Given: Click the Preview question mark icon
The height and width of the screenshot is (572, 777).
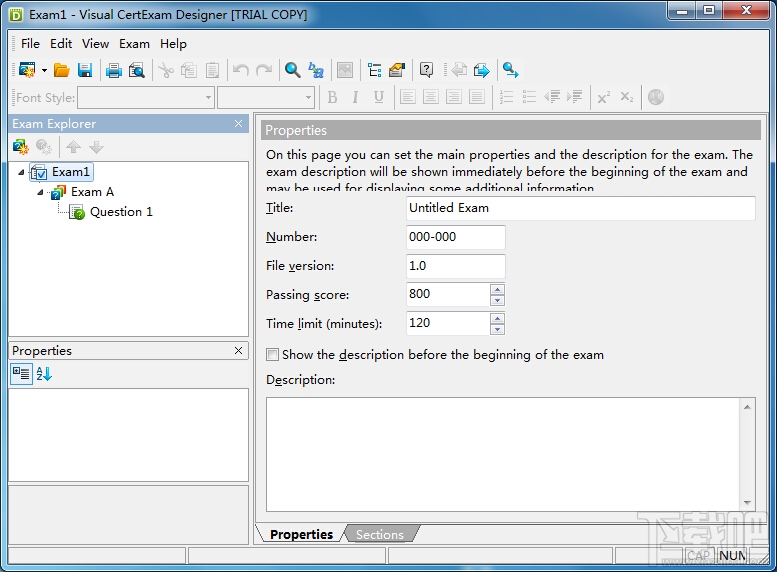Looking at the screenshot, I should coord(426,70).
